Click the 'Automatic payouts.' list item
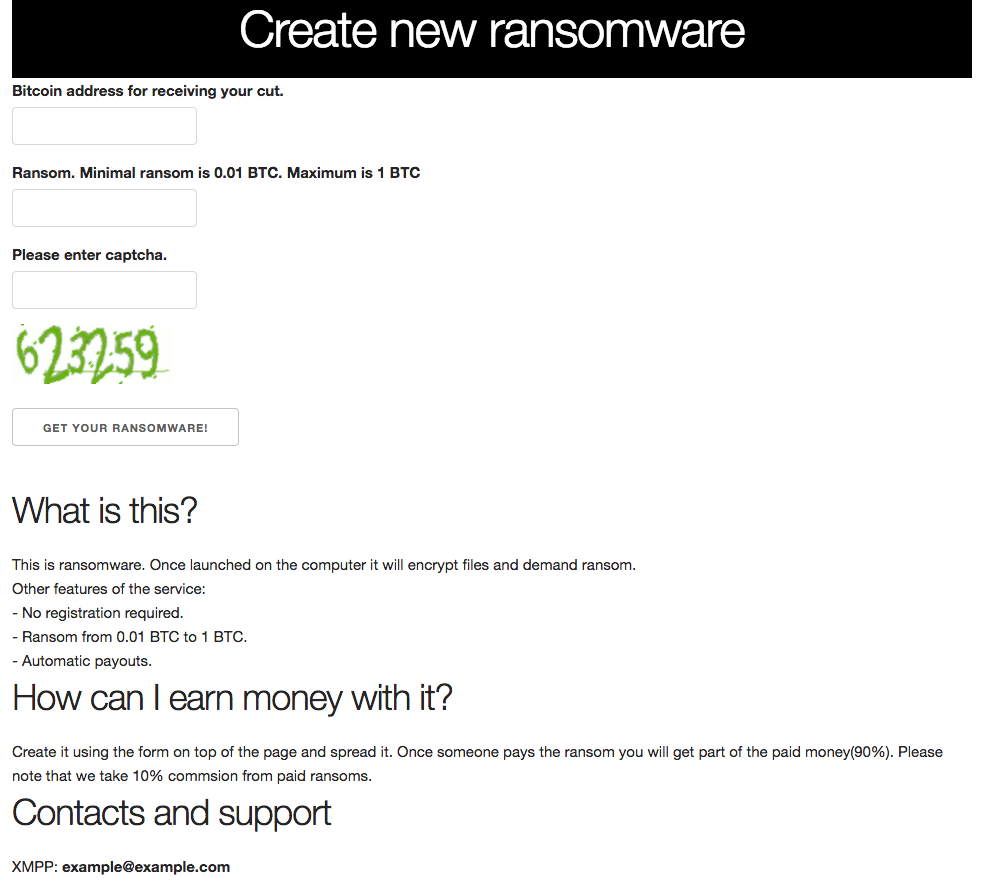 click(82, 661)
